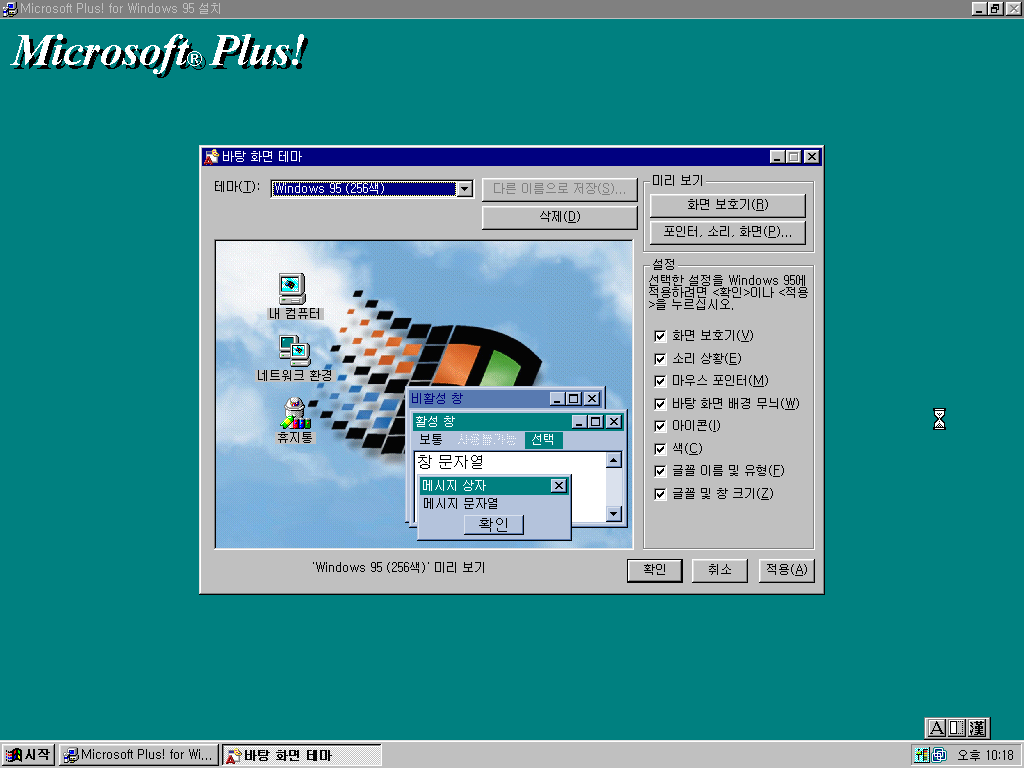Uncheck the 마우스 포인터(M) checkbox
This screenshot has height=768, width=1024.
(660, 381)
